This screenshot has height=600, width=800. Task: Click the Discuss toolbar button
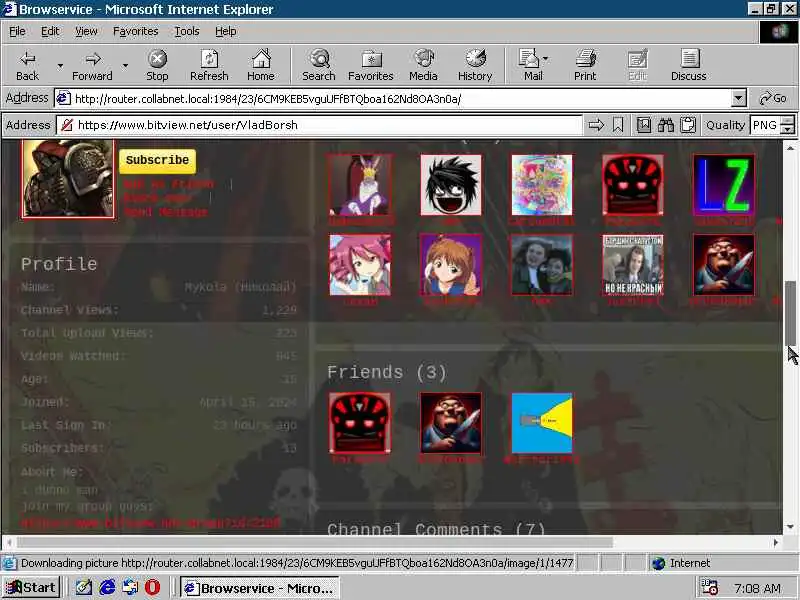tap(689, 66)
